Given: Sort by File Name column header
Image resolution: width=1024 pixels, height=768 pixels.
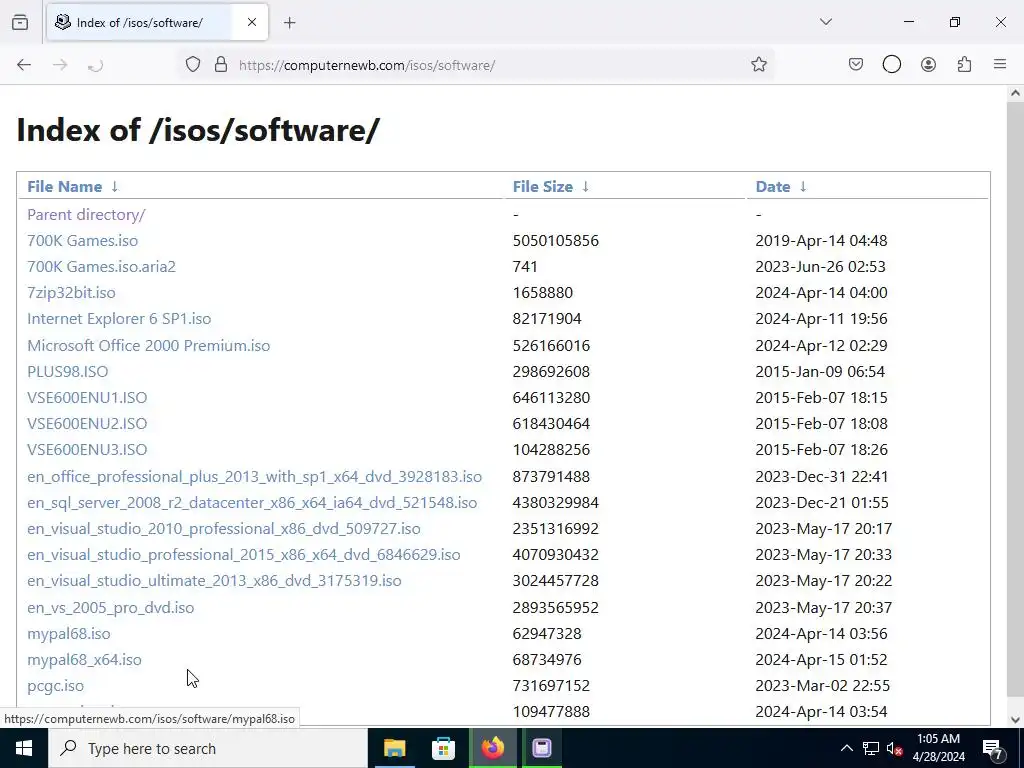Looking at the screenshot, I should 64,186.
